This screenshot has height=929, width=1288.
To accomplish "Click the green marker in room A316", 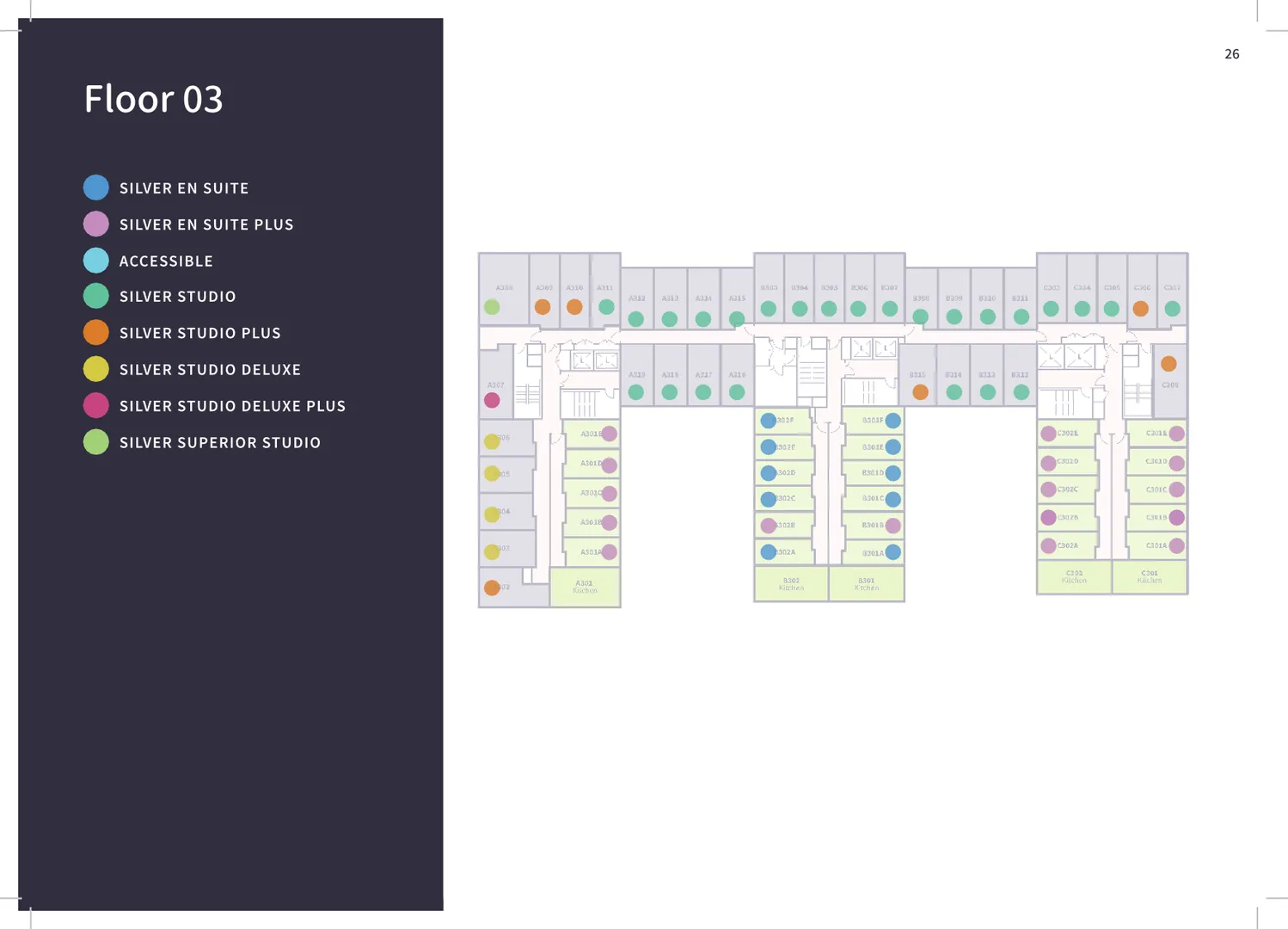I will [x=737, y=392].
